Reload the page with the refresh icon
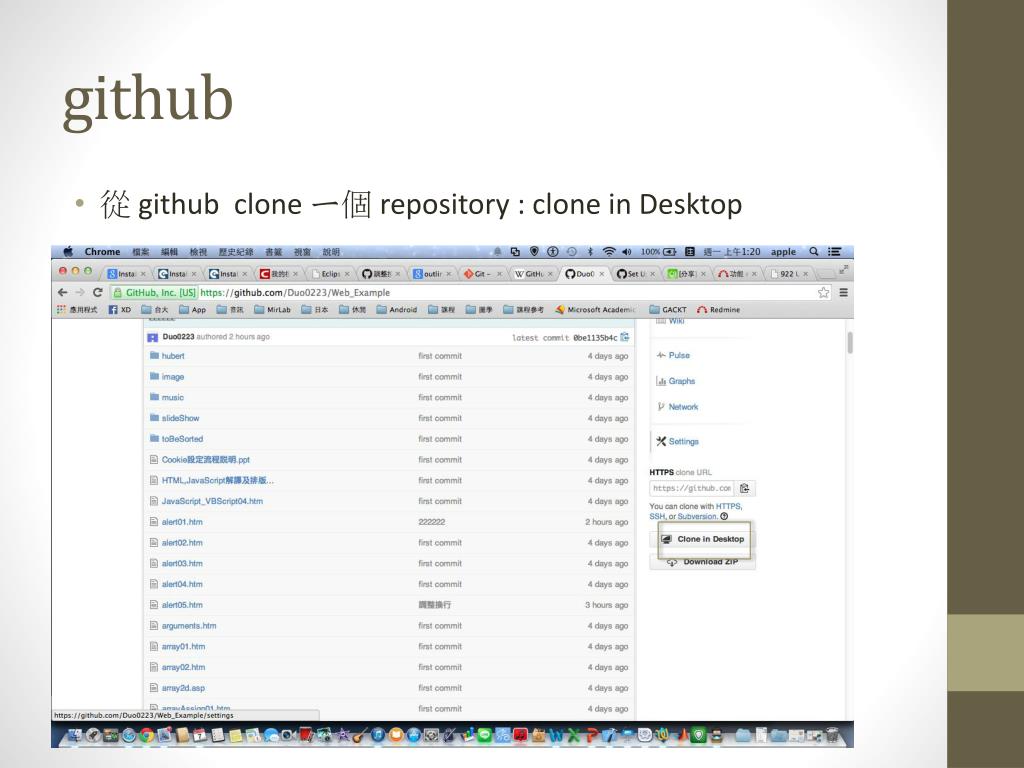Viewport: 1024px width, 768px height. coord(98,293)
